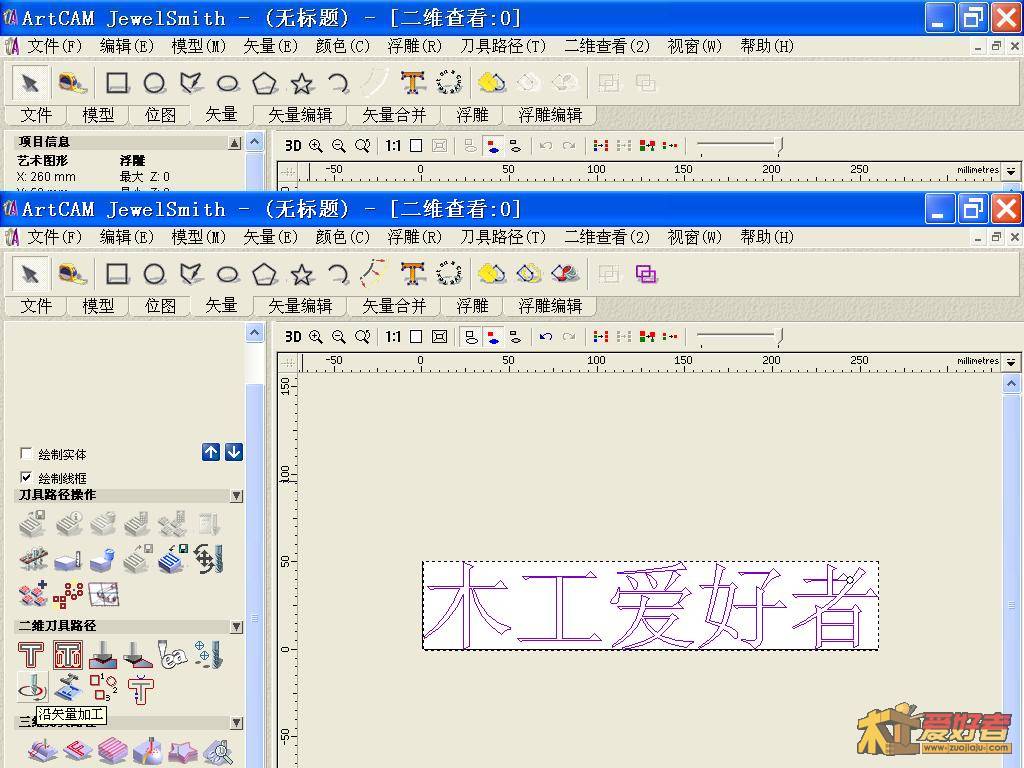
Task: Click the toolpath simulation blue block icon
Action: tap(173, 559)
